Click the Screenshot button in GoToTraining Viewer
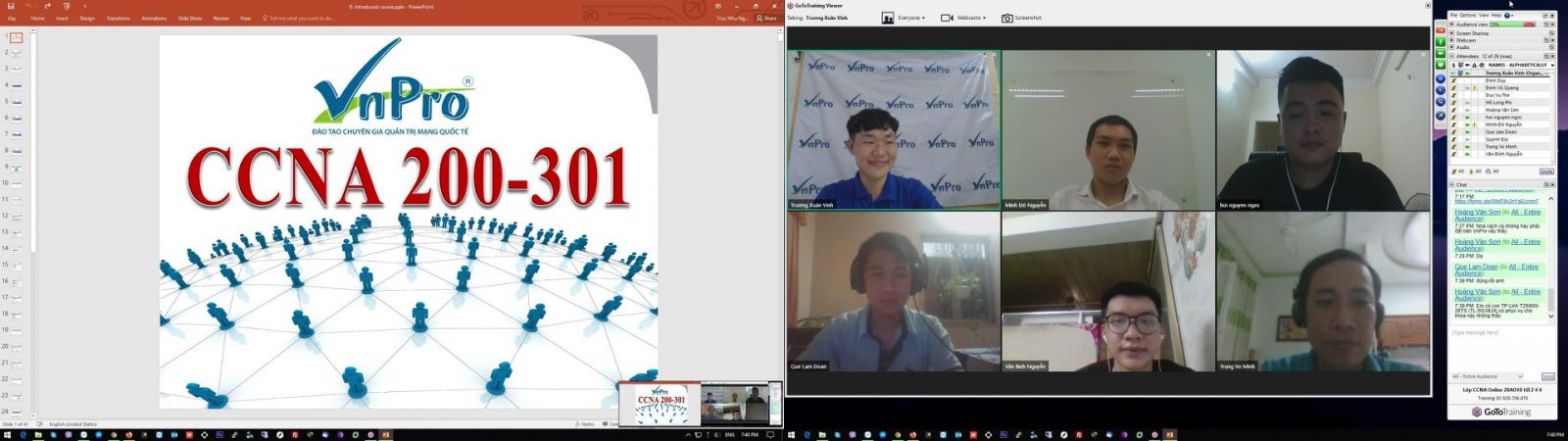 pyautogui.click(x=1022, y=18)
